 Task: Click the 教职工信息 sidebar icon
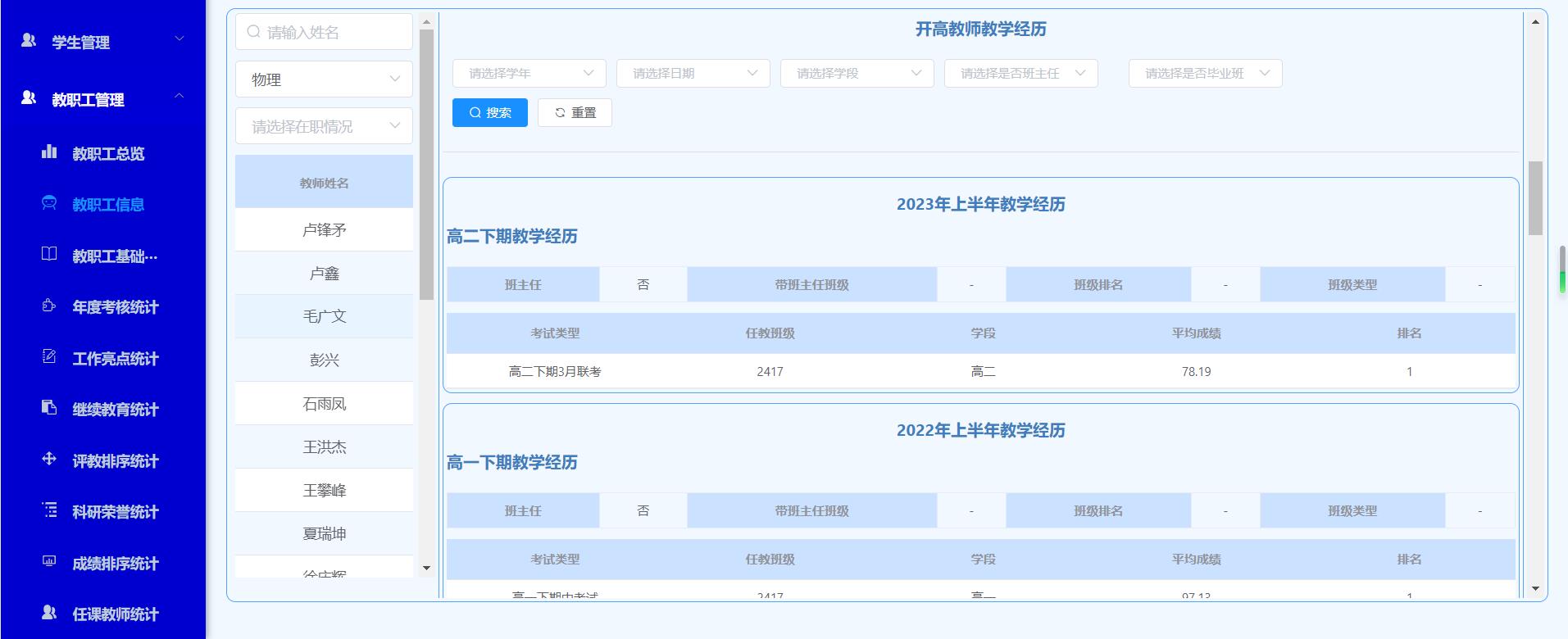49,203
